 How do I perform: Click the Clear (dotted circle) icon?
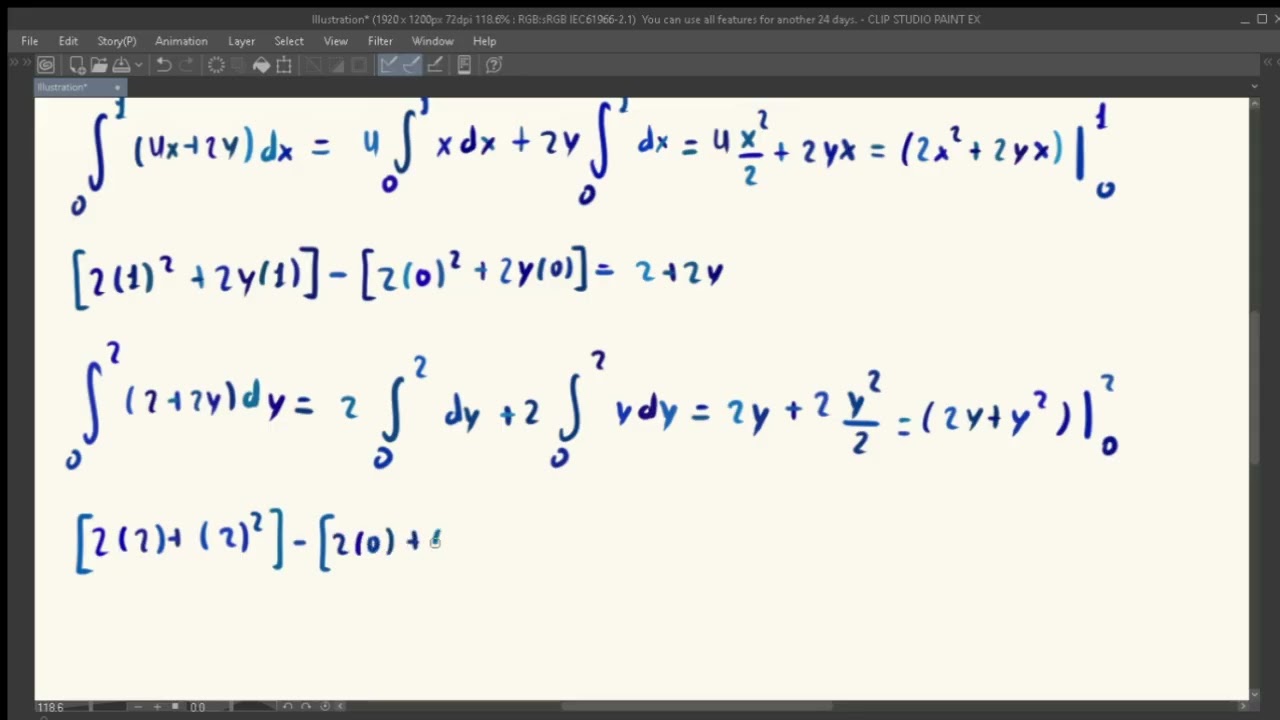point(216,65)
